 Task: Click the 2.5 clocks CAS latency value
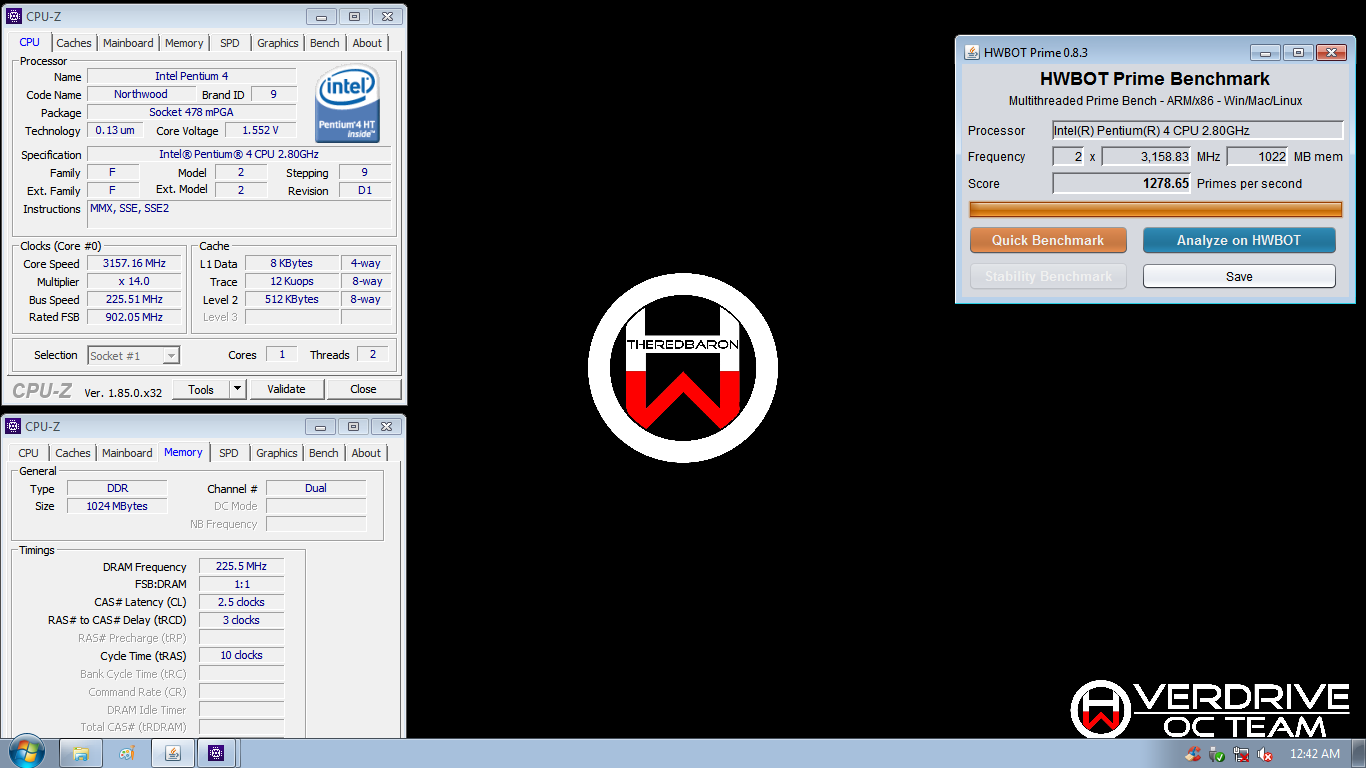point(241,602)
